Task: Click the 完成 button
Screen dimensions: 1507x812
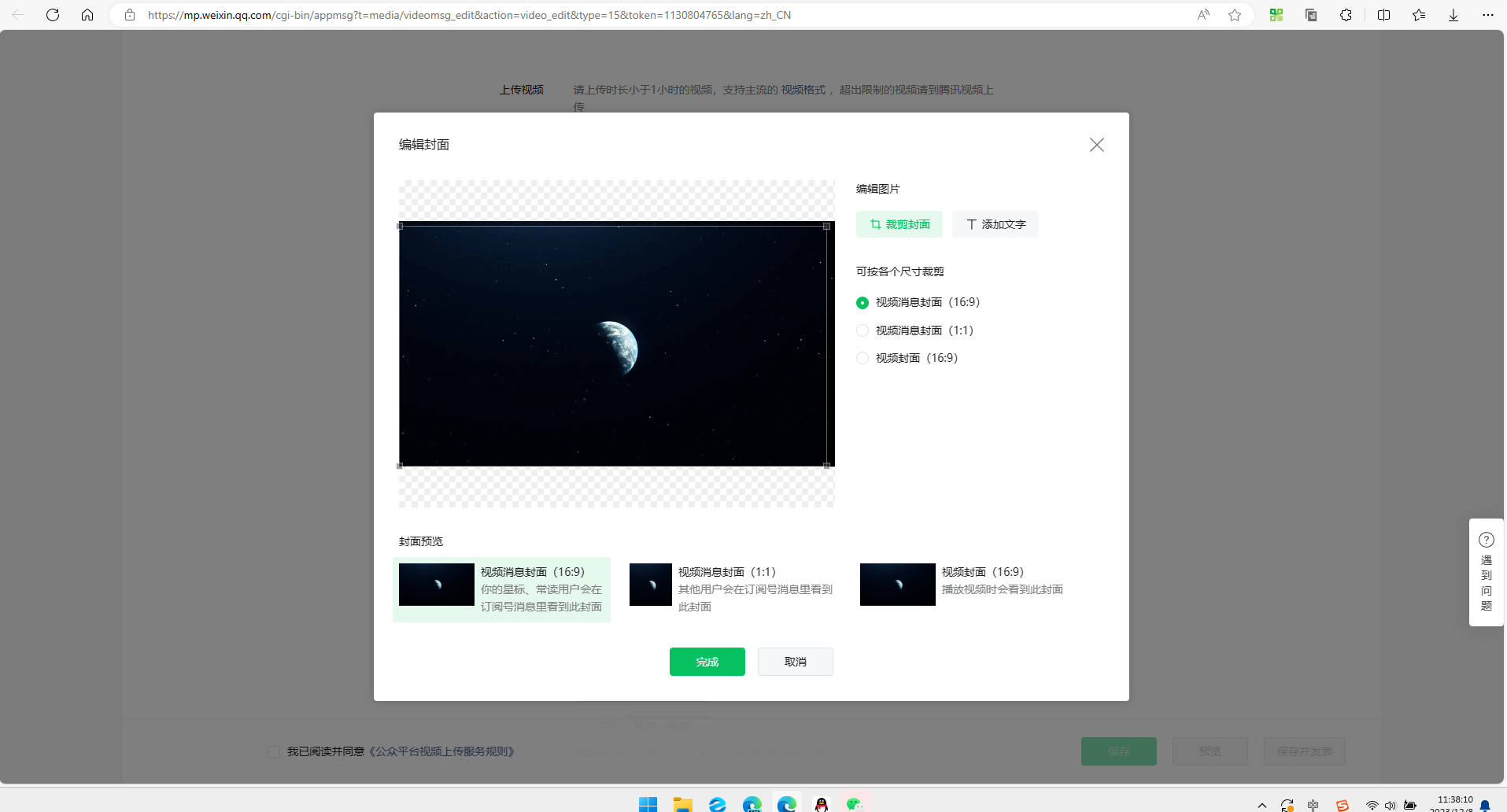Action: click(707, 662)
